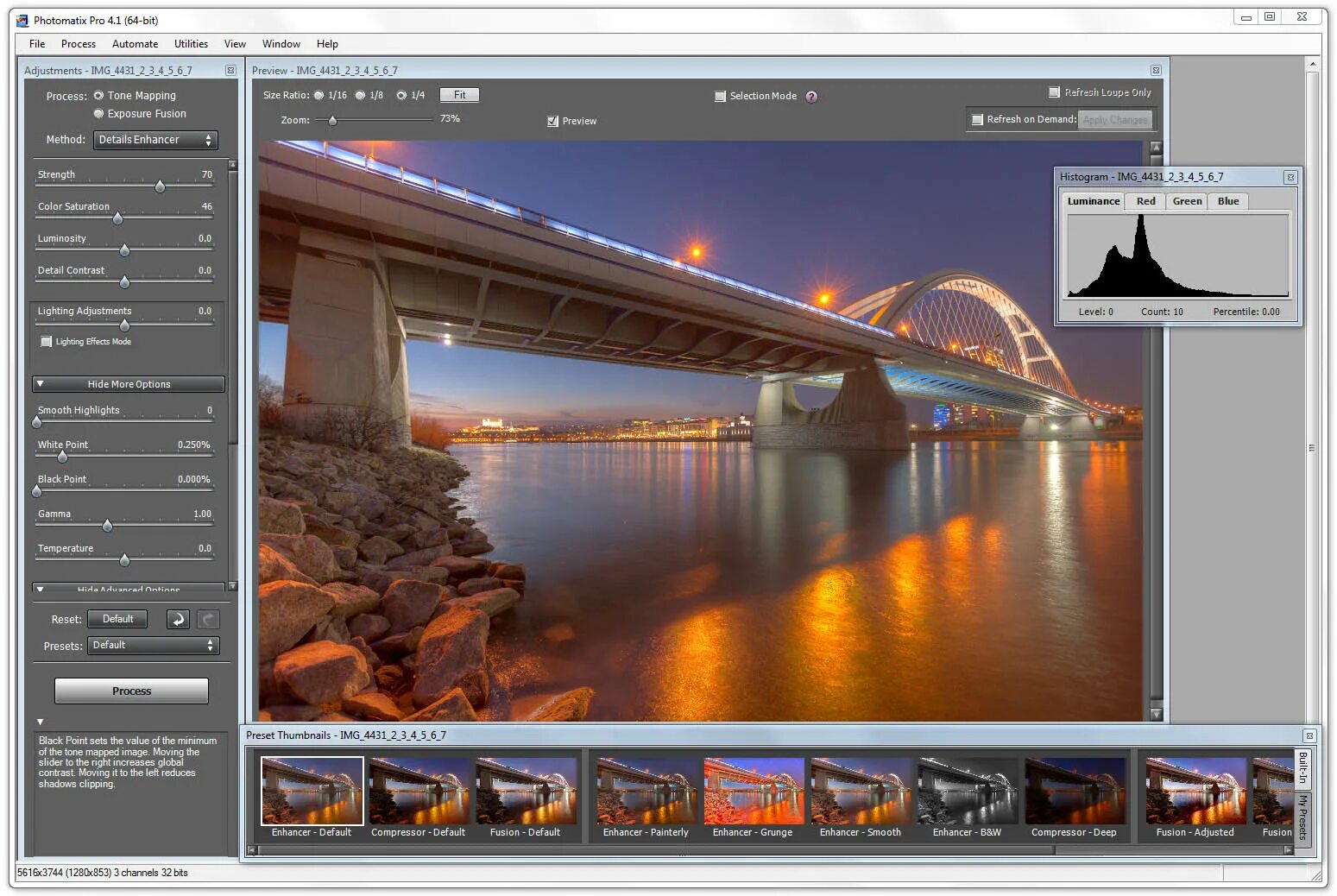Choose 1/16 size ratio
The height and width of the screenshot is (896, 1337).
pos(319,95)
